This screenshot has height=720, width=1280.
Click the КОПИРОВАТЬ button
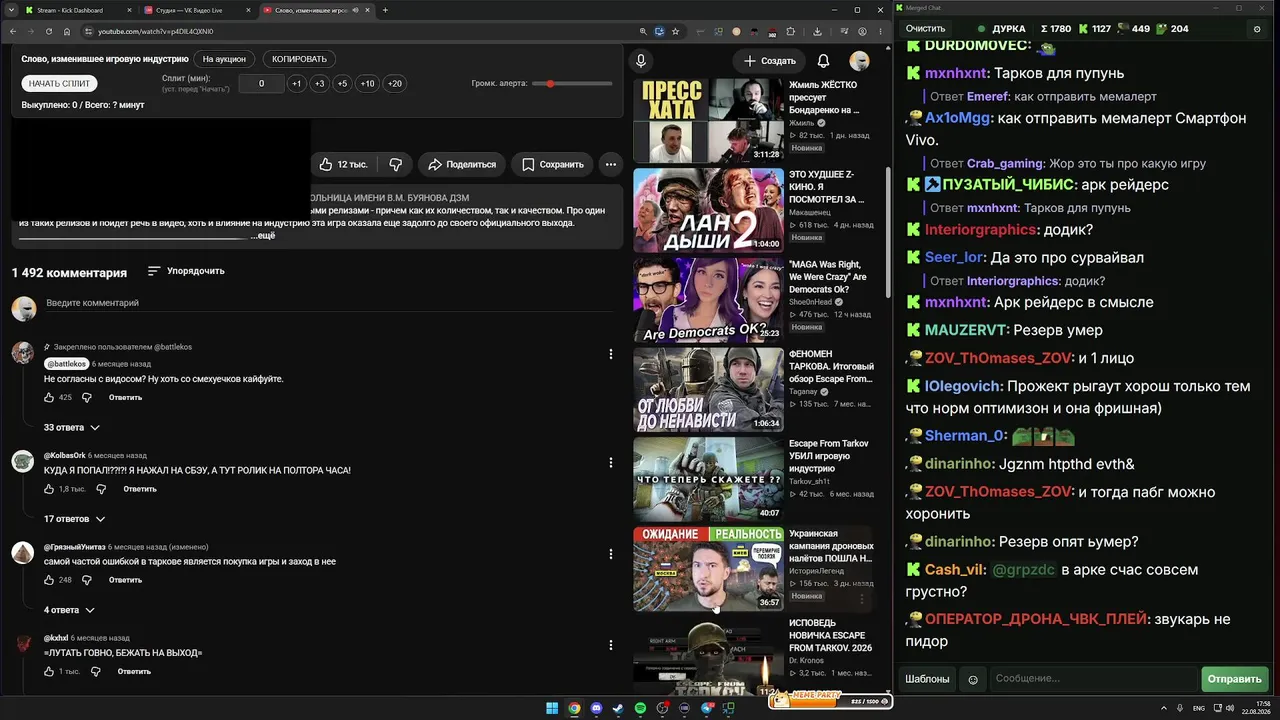point(299,59)
